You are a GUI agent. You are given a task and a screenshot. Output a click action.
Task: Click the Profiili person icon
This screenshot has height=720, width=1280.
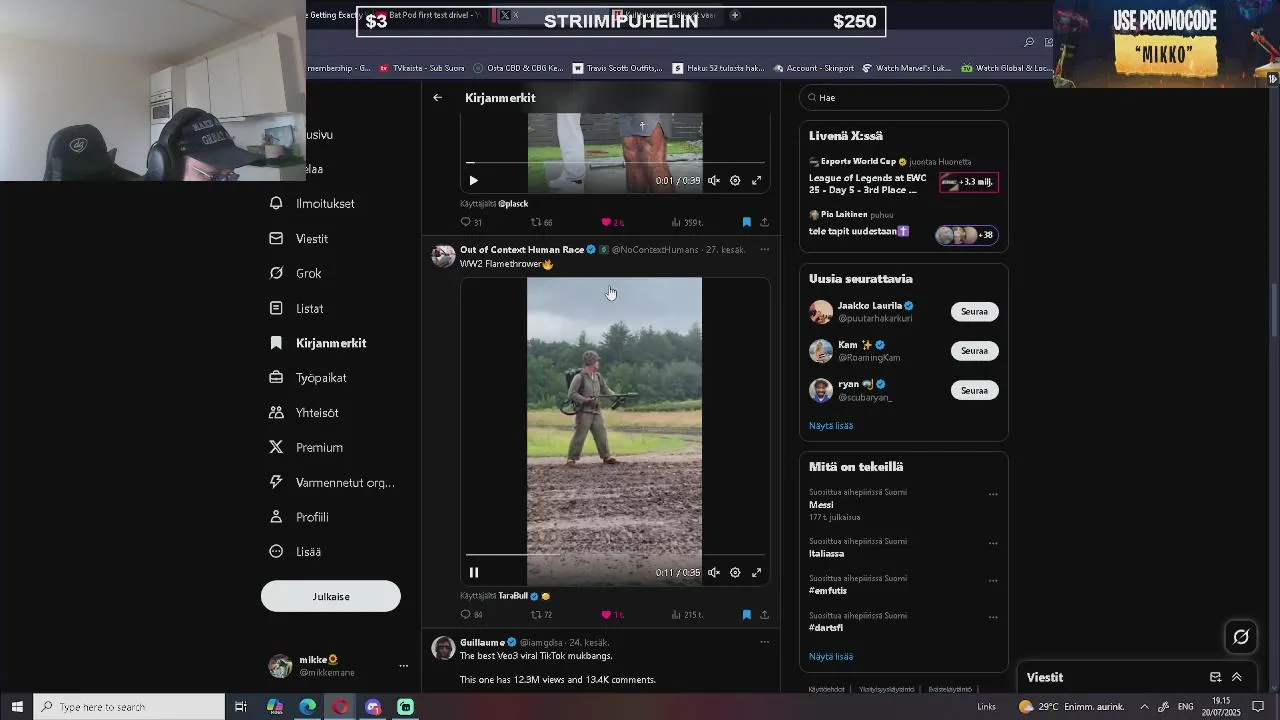point(276,517)
